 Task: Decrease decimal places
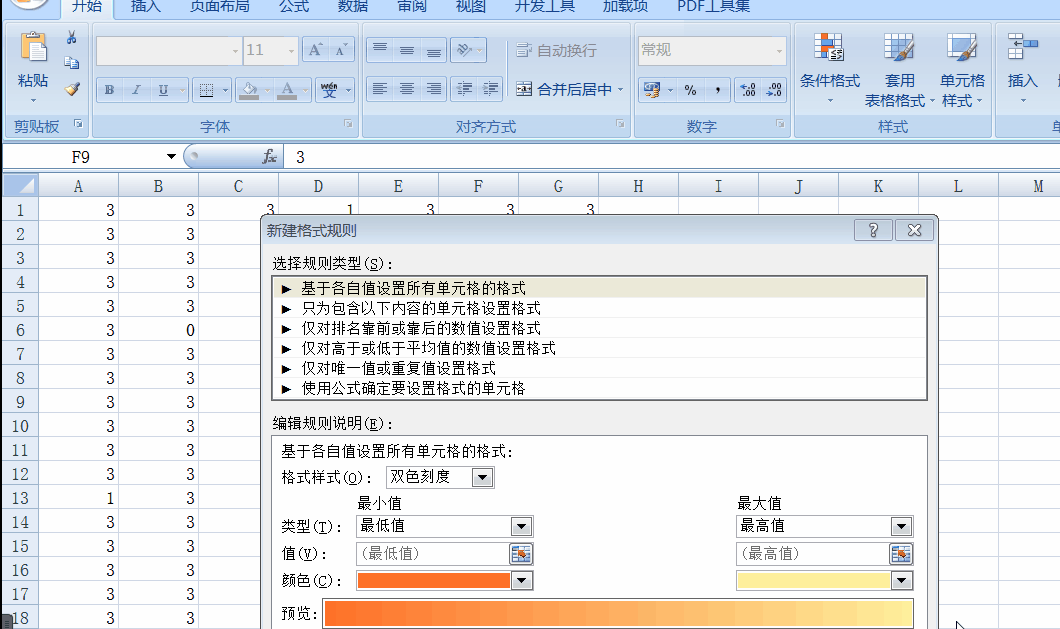point(774,90)
